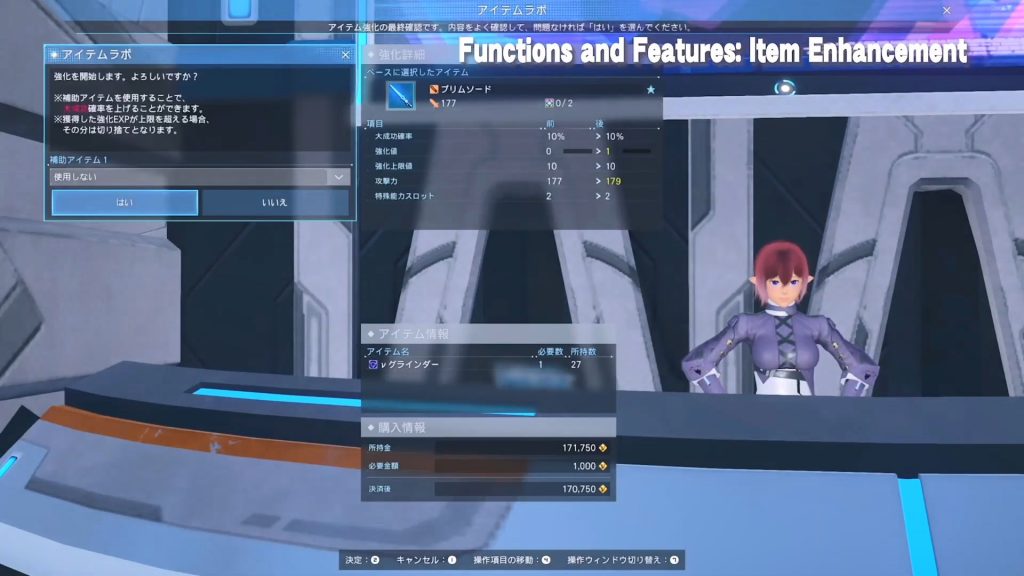Close the アイテムラボ confirmation dialog
Image resolution: width=1024 pixels, height=576 pixels.
[345, 55]
